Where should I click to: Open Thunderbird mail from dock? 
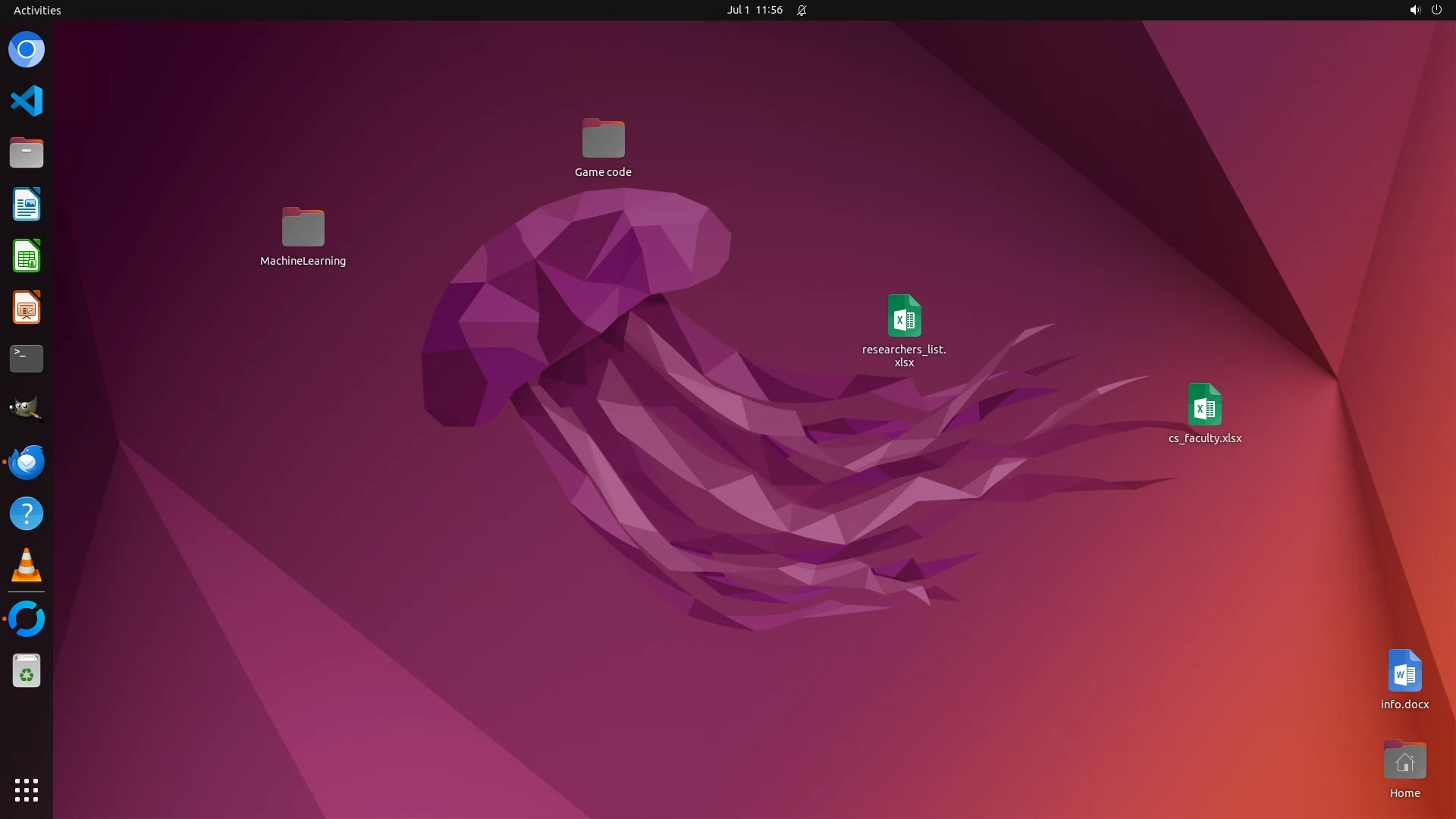pos(27,462)
